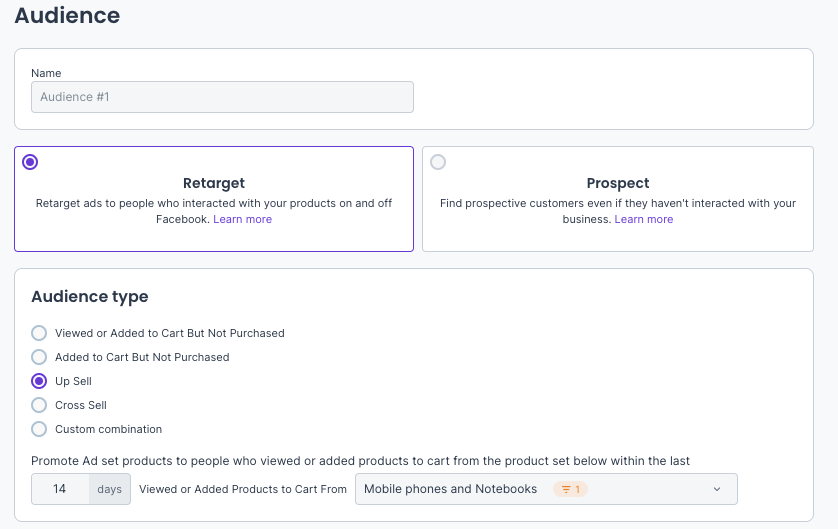Choose Viewed or Added to Cart But Not Purchased

click(x=39, y=333)
